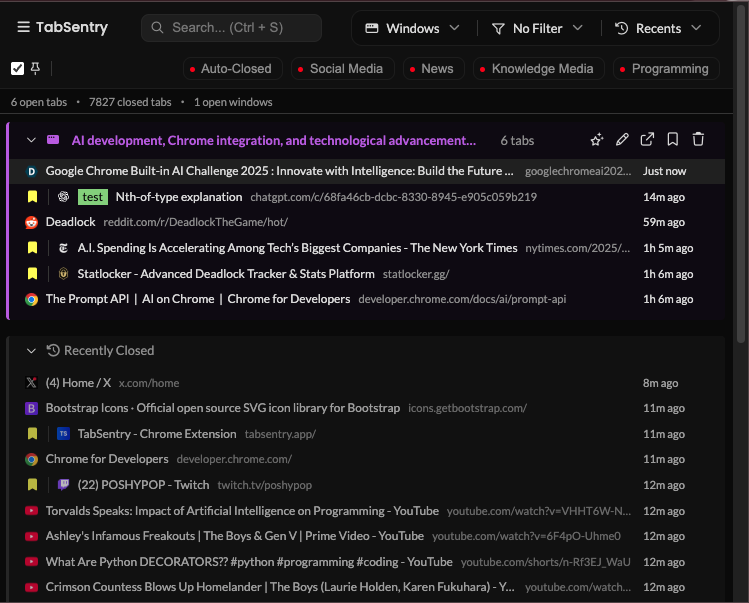Click the vertical scrollbar thumb
Screen dimensions: 749x603
point(741,174)
